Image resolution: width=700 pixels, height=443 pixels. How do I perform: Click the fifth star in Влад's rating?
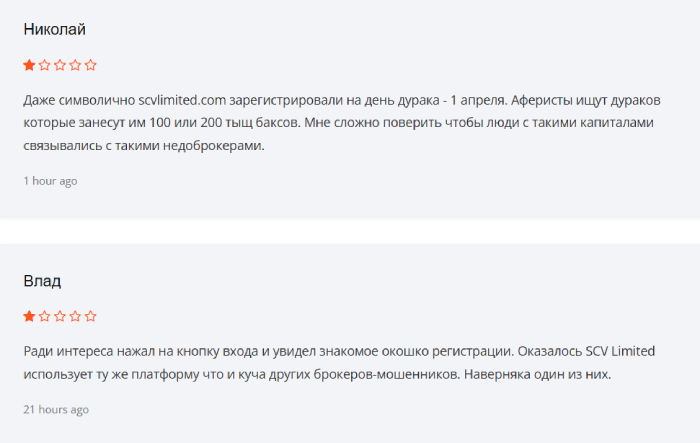(91, 316)
